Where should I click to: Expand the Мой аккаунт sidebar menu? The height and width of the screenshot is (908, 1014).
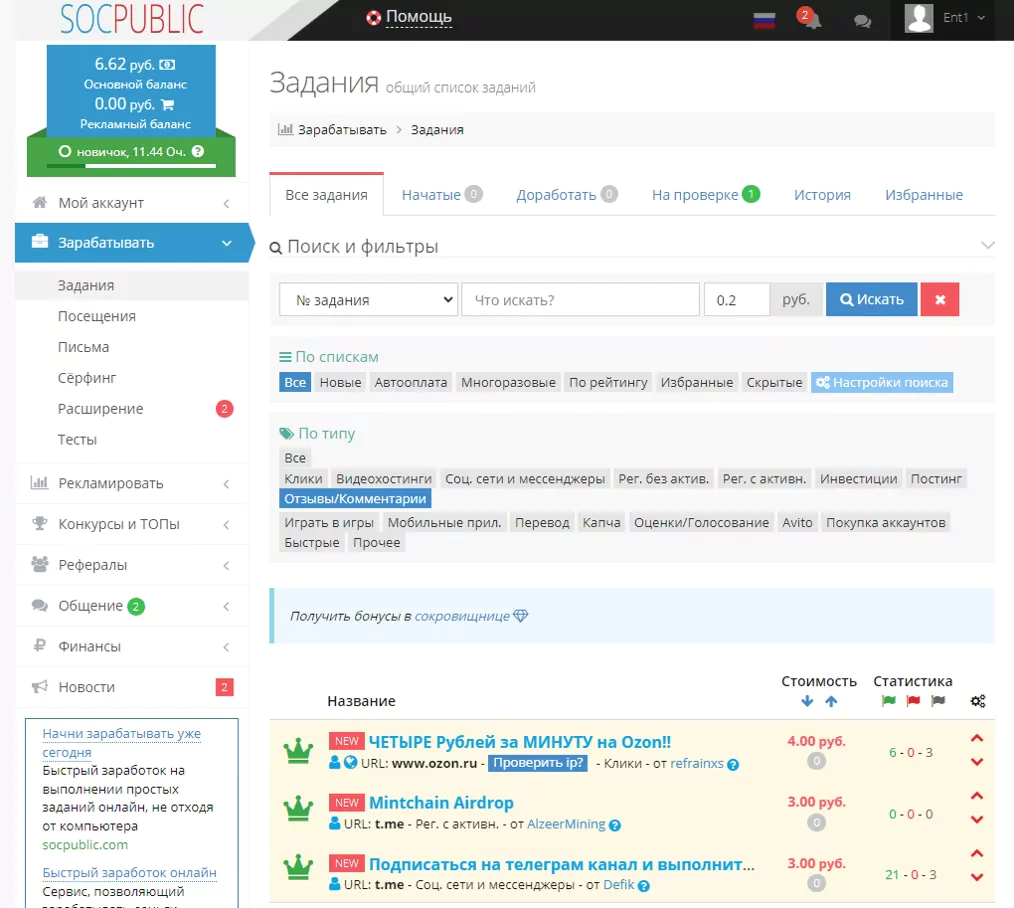tap(132, 203)
